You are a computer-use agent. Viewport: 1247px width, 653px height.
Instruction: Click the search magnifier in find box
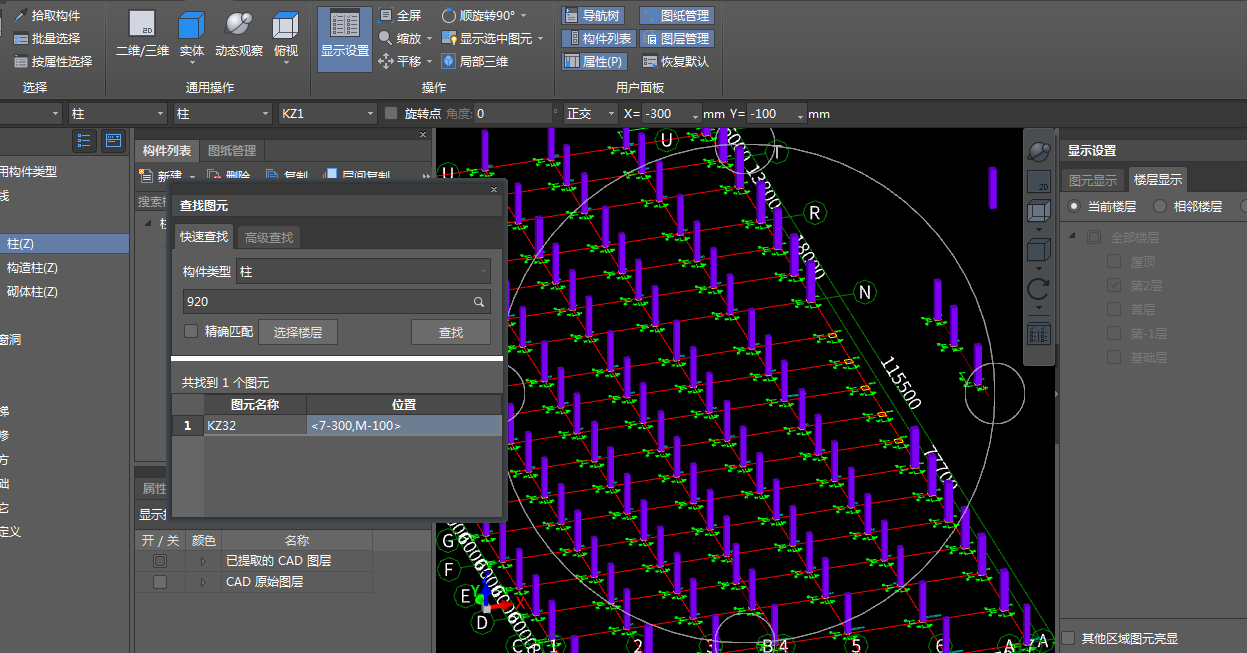click(479, 301)
